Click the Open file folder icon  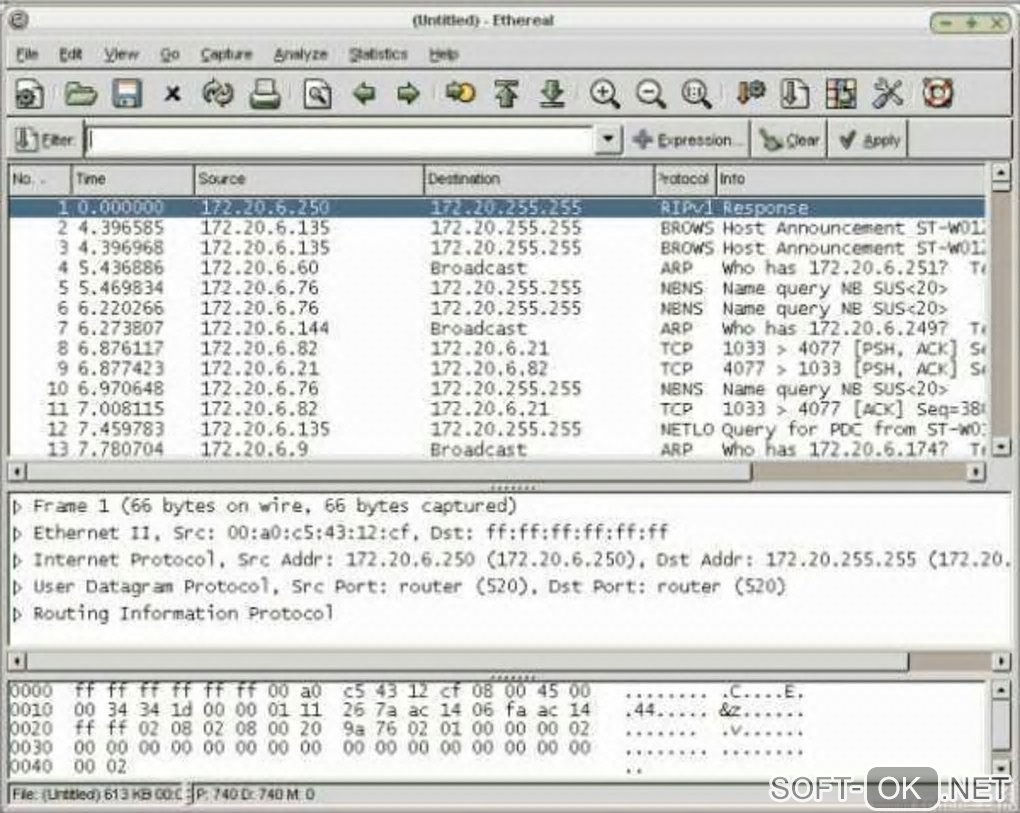80,94
